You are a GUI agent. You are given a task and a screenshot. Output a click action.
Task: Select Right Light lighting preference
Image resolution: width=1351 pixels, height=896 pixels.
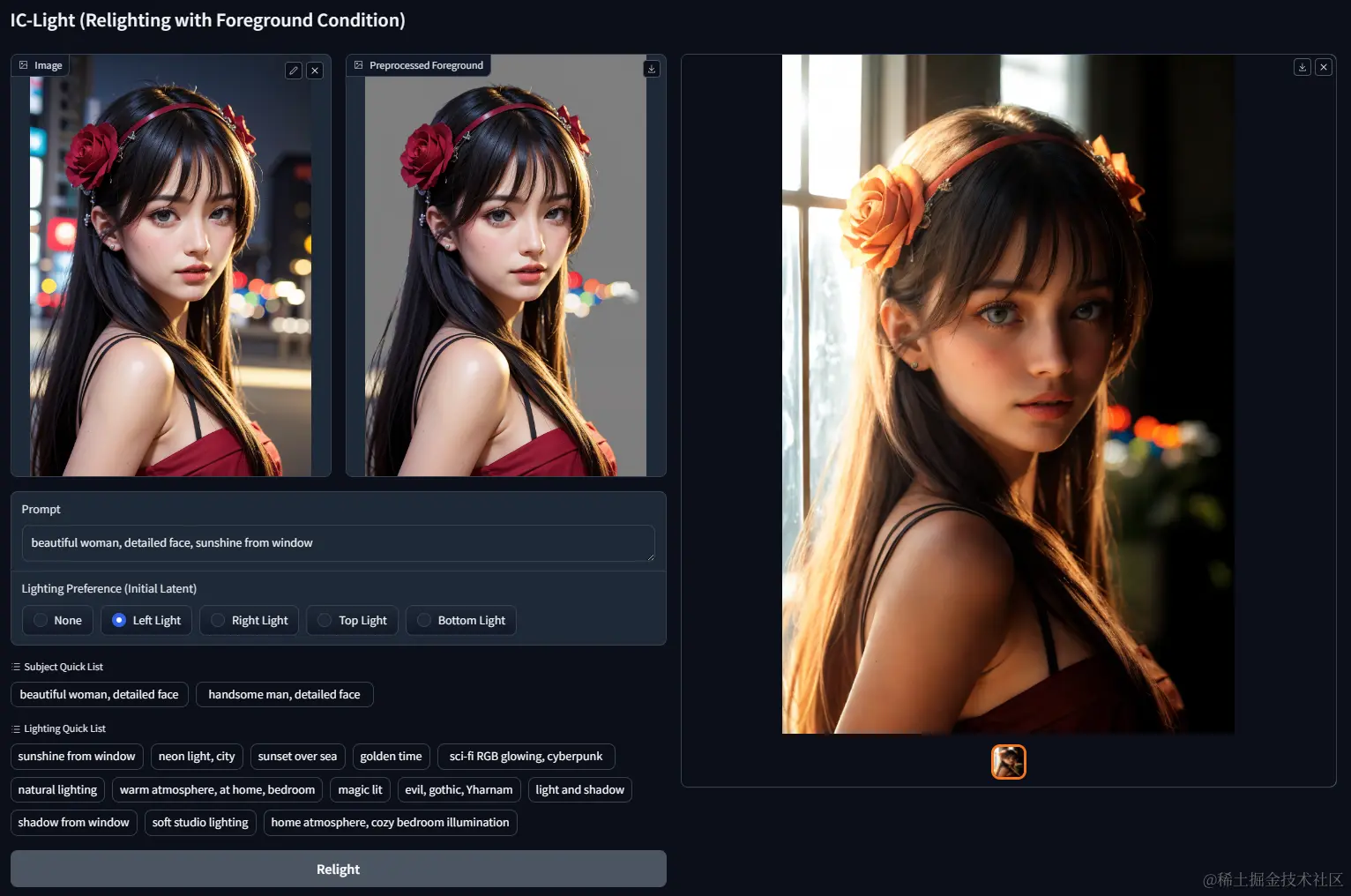coord(250,620)
